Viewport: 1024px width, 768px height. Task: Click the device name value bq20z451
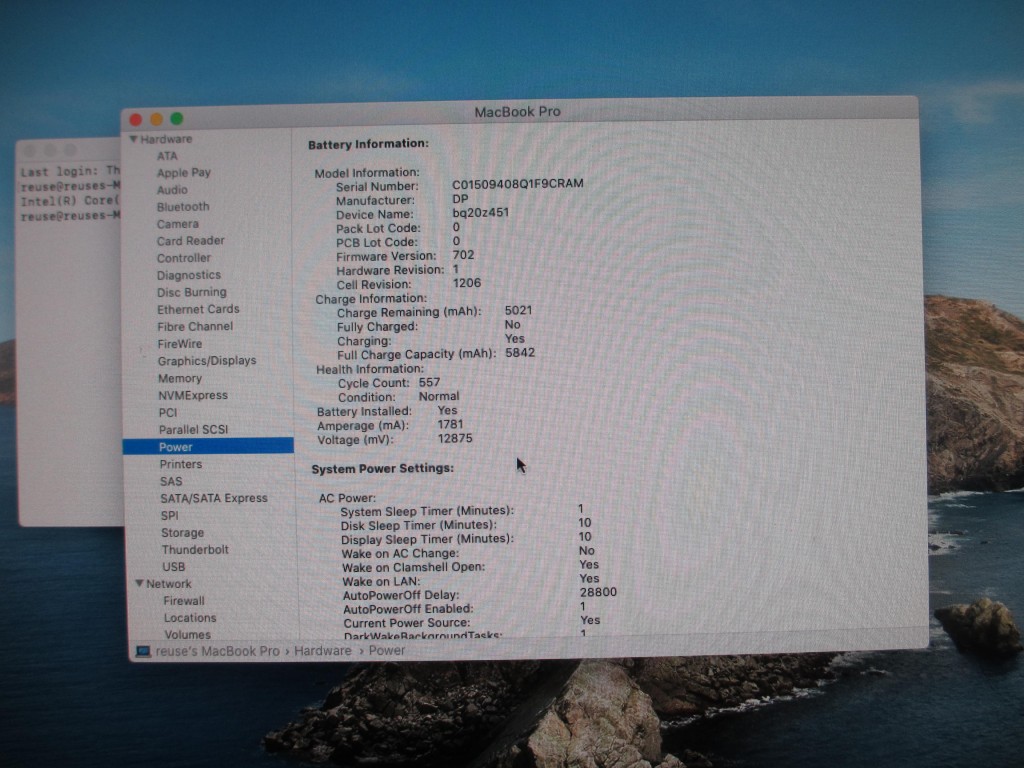point(480,213)
